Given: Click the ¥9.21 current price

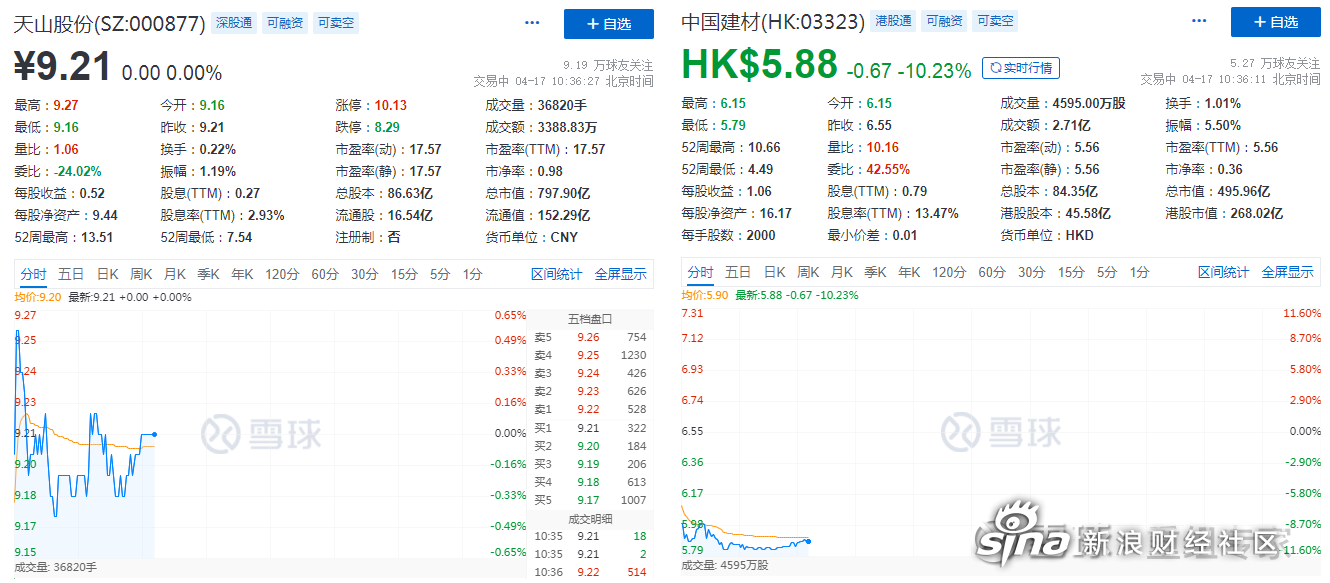Looking at the screenshot, I should pos(63,68).
